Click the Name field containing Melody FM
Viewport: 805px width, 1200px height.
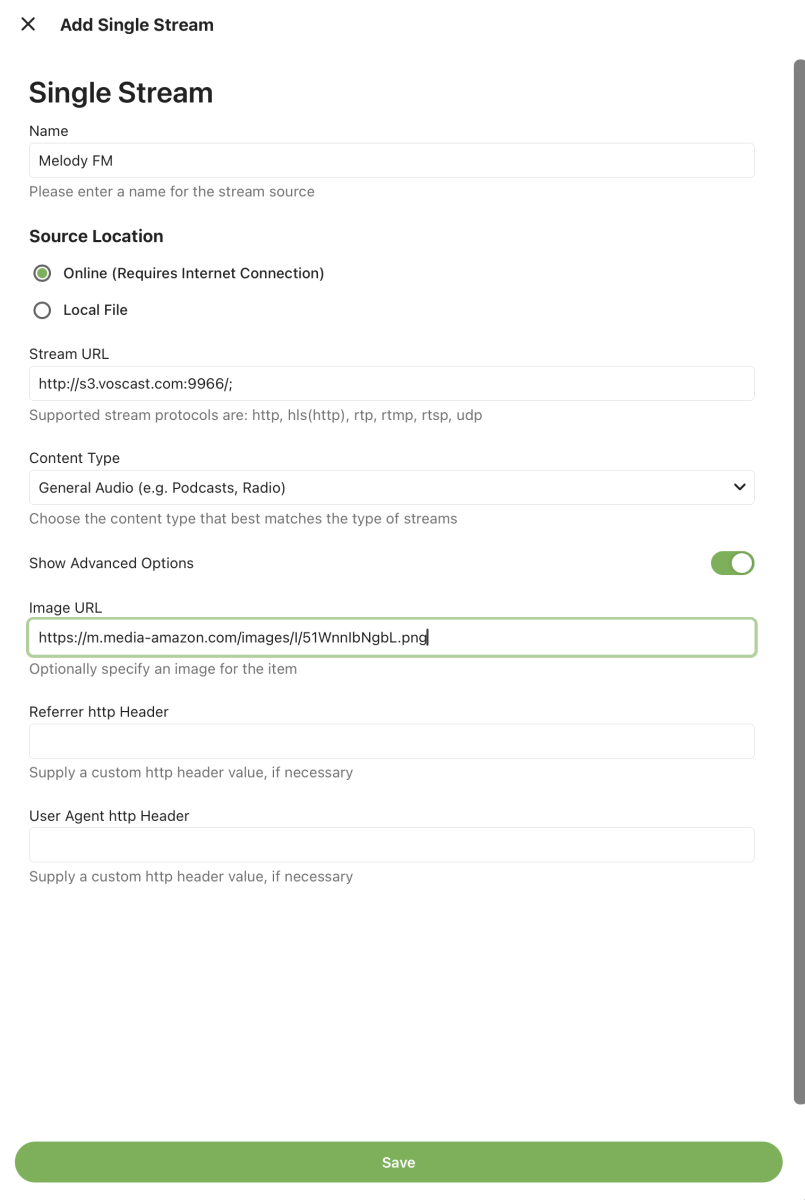pos(391,161)
